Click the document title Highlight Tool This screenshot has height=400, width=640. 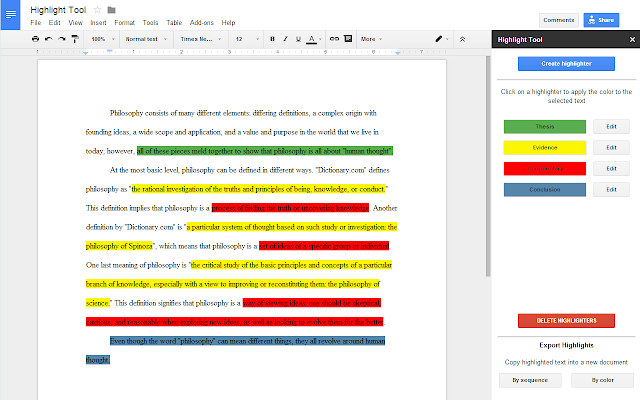pyautogui.click(x=58, y=10)
